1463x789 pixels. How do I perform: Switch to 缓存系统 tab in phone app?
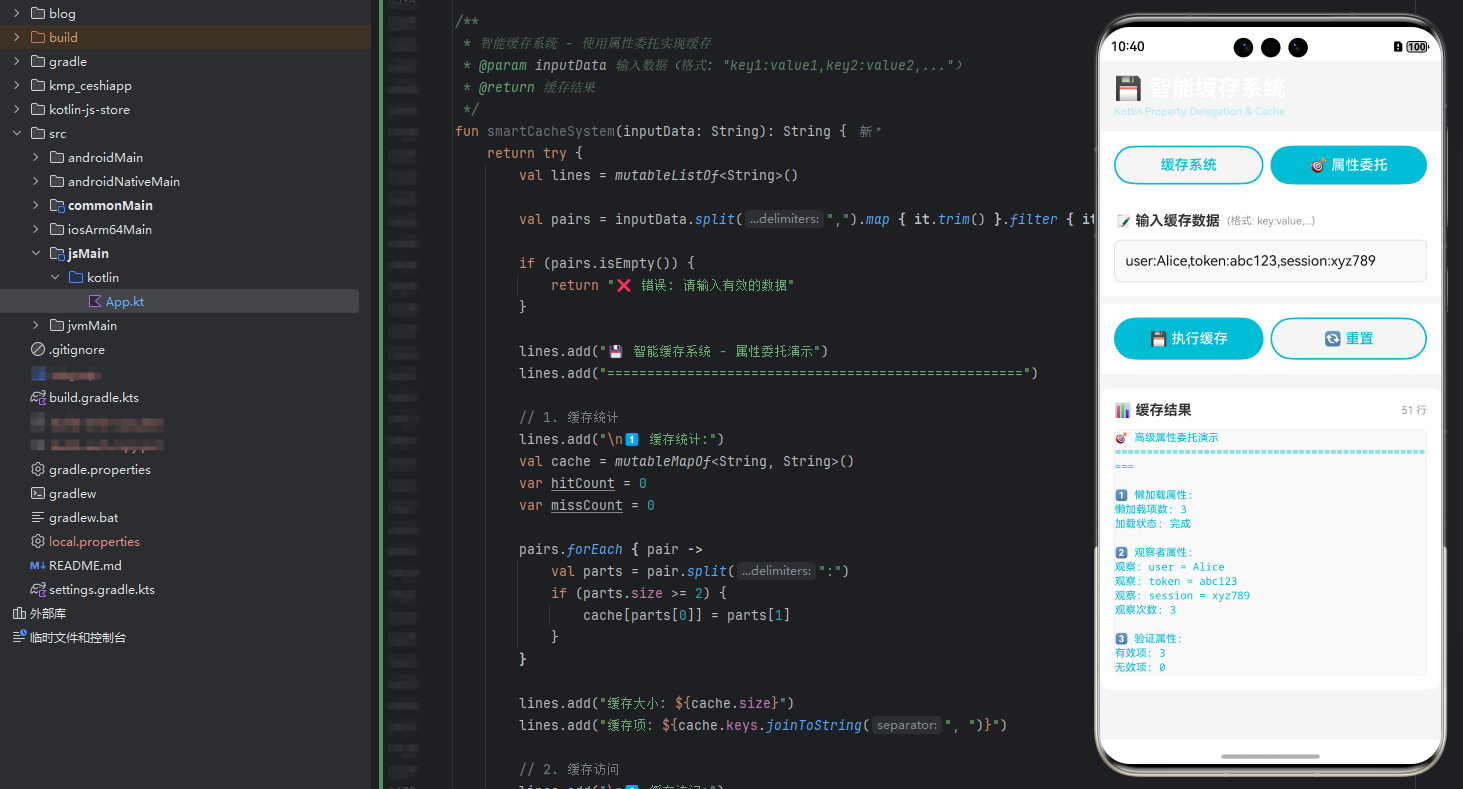pos(1188,165)
